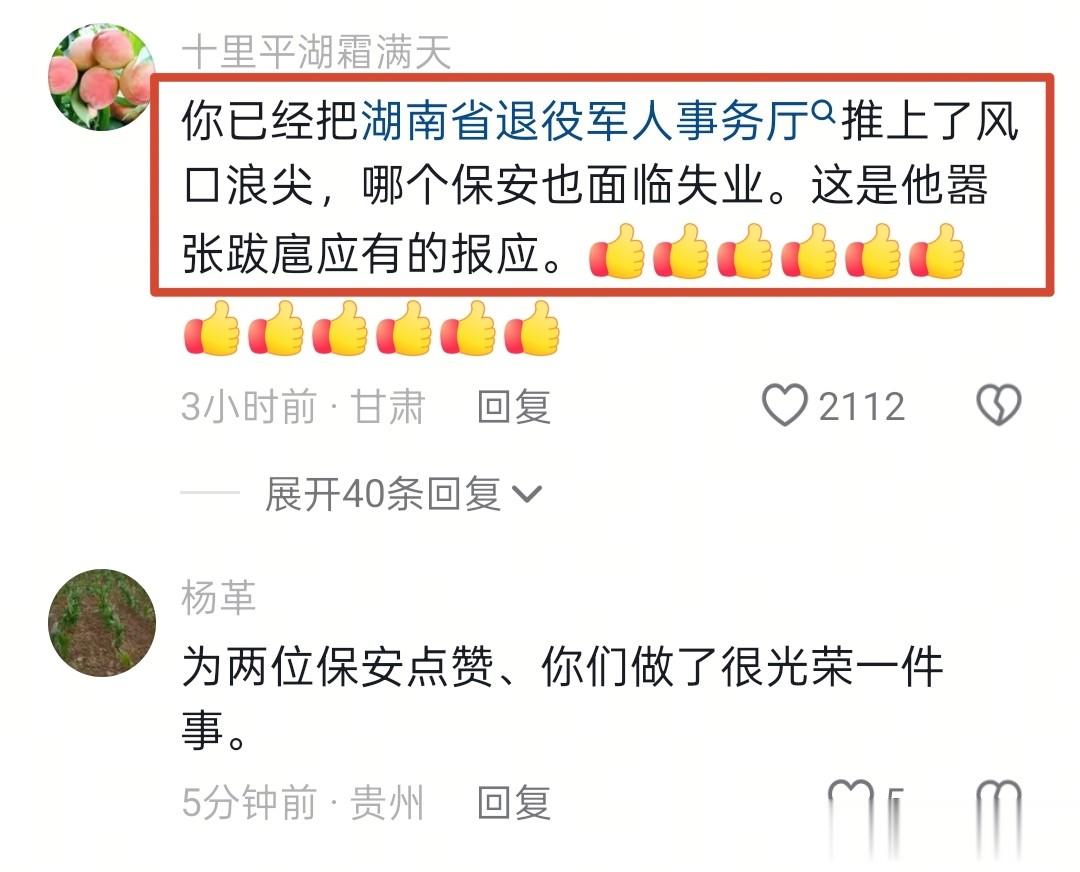Tap the broken heart dislike on first comment
The height and width of the screenshot is (872, 1080).
(998, 405)
